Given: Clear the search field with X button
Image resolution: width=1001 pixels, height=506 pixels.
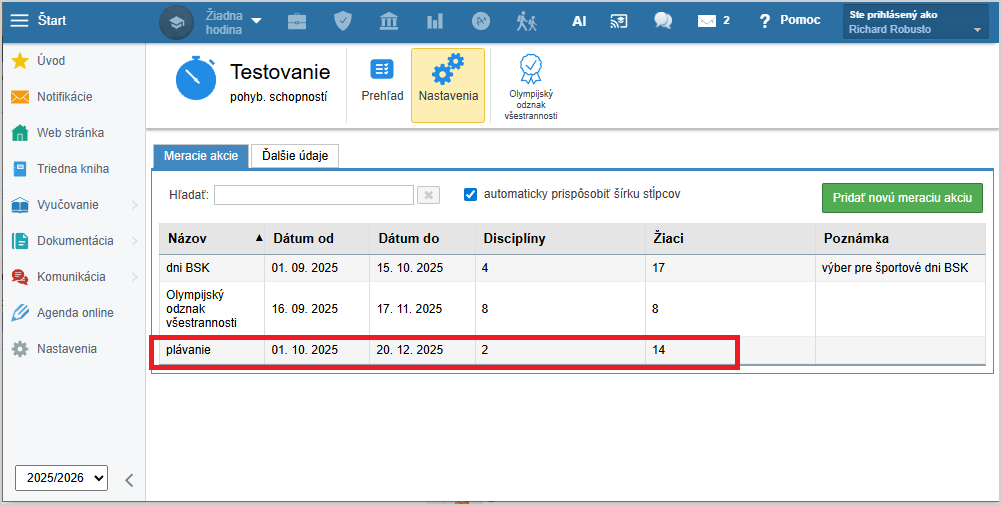Looking at the screenshot, I should click(x=428, y=195).
